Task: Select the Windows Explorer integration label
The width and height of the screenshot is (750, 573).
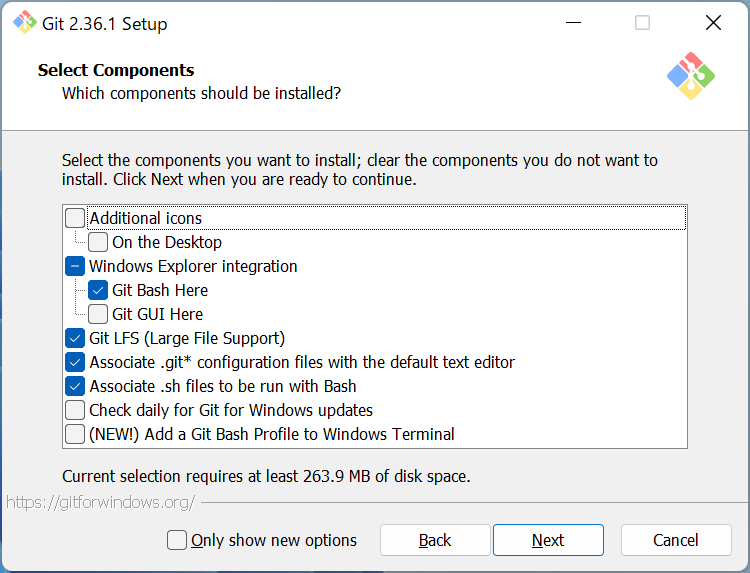Action: click(193, 266)
